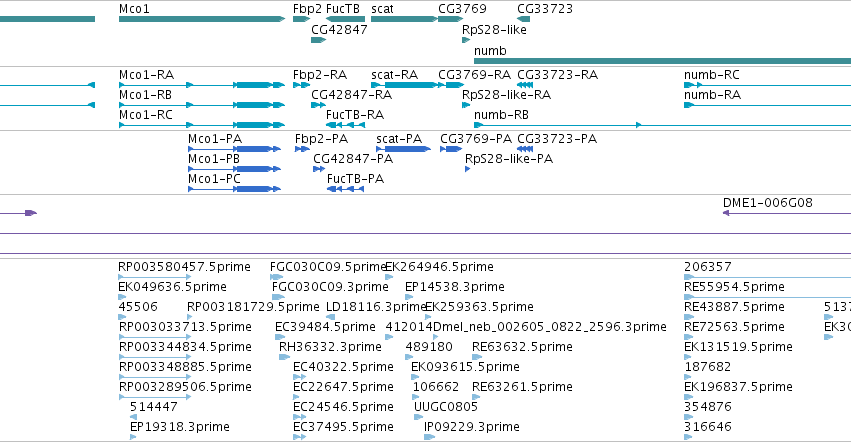Select the EC22647.5prime EST

pos(344,387)
